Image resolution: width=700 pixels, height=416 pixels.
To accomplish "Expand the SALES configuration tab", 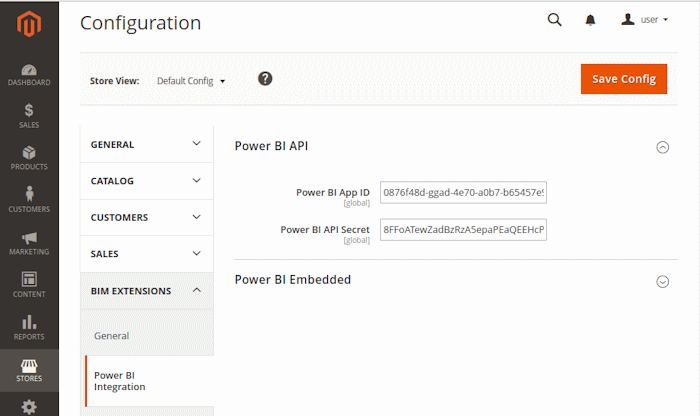I will pos(146,254).
